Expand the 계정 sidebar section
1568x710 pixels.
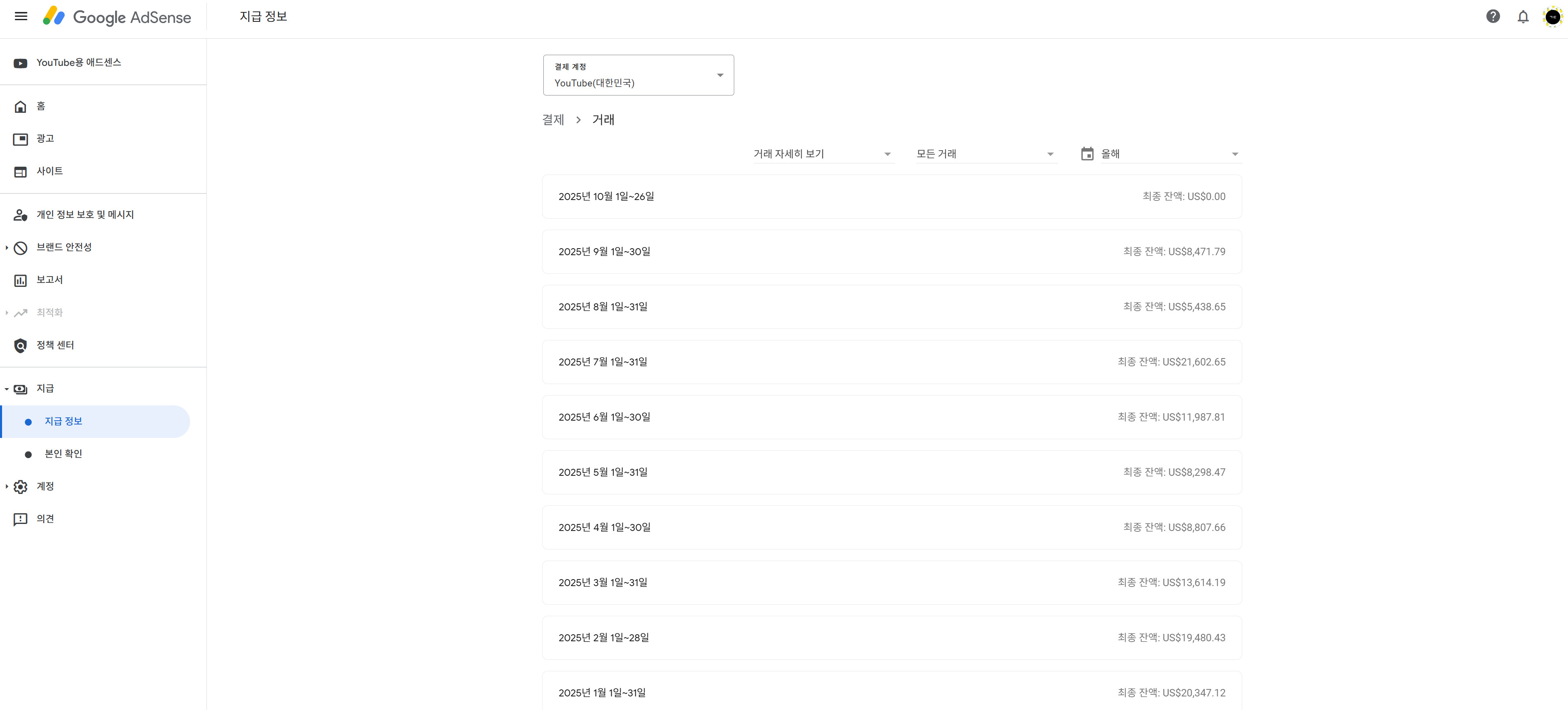[x=7, y=487]
